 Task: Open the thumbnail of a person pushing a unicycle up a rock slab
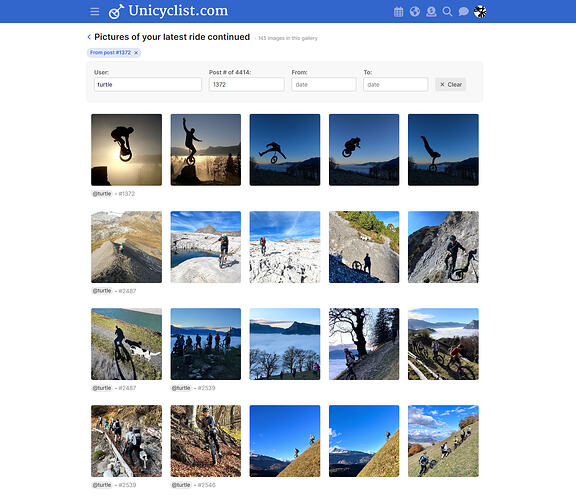point(364,247)
